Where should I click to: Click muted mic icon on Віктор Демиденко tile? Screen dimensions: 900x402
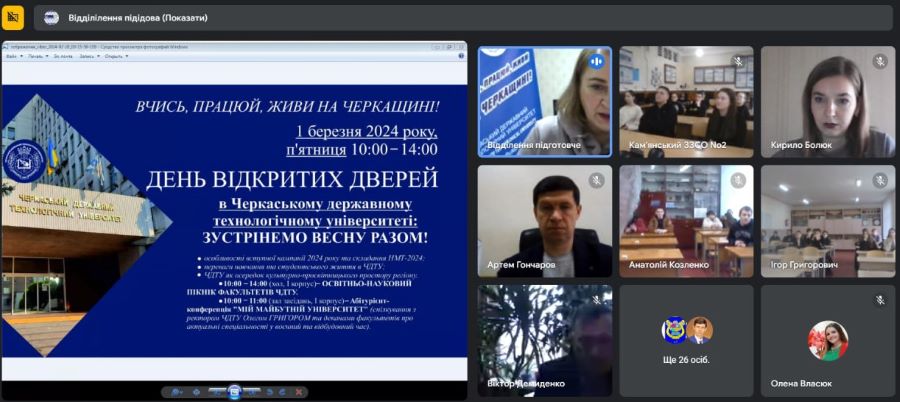tap(597, 300)
